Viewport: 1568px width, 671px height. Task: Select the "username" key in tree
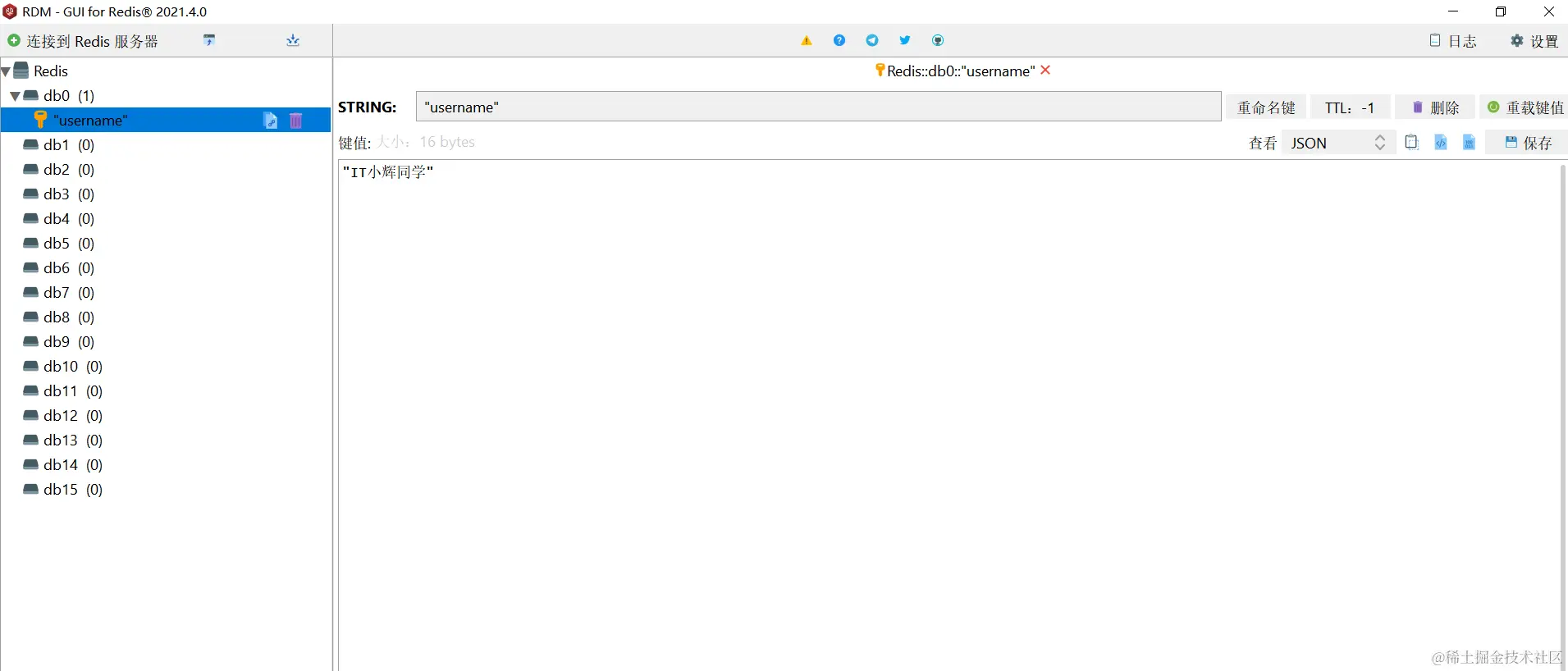pyautogui.click(x=166, y=120)
